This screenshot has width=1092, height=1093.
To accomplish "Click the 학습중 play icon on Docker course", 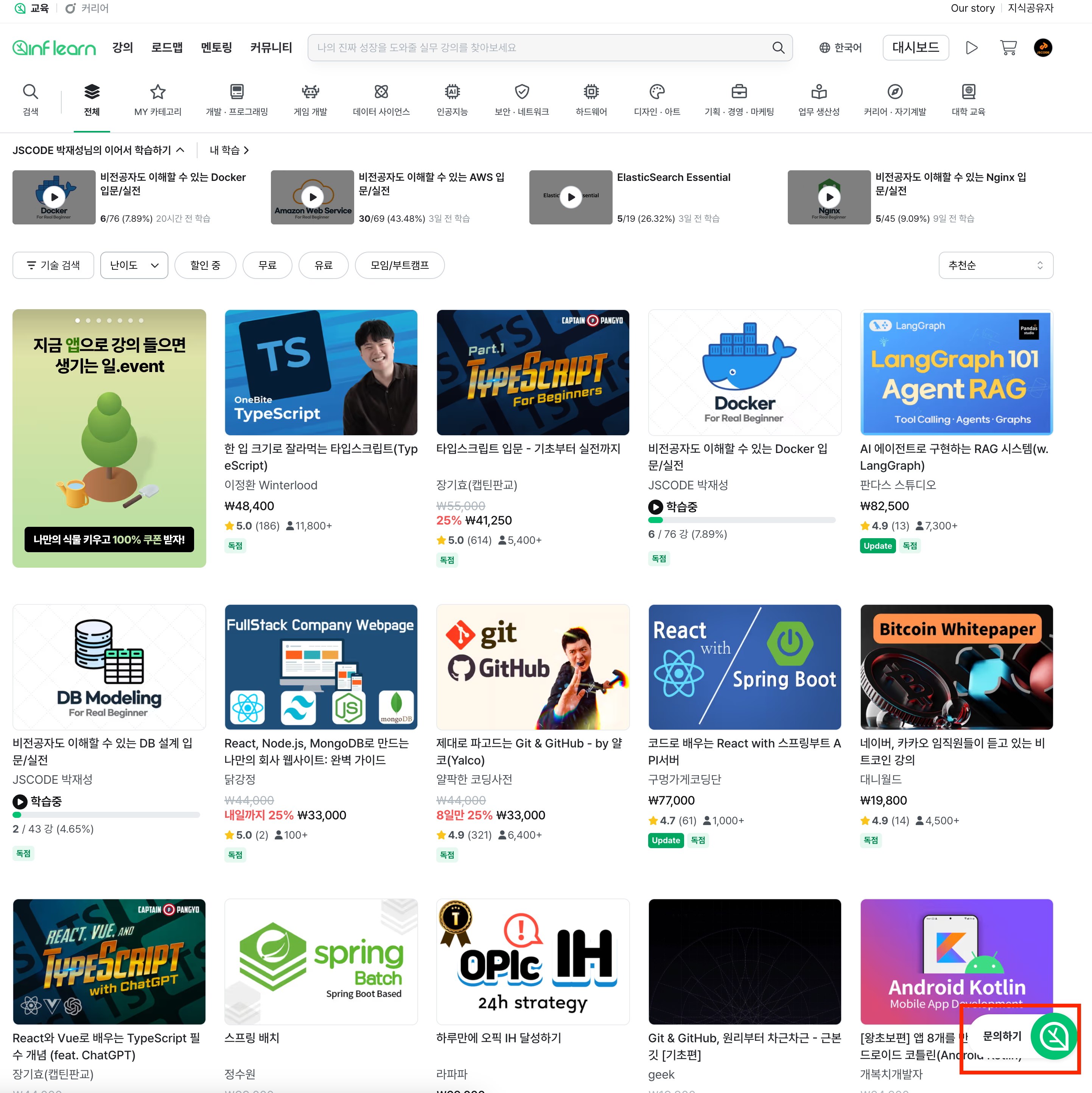I will coord(655,507).
